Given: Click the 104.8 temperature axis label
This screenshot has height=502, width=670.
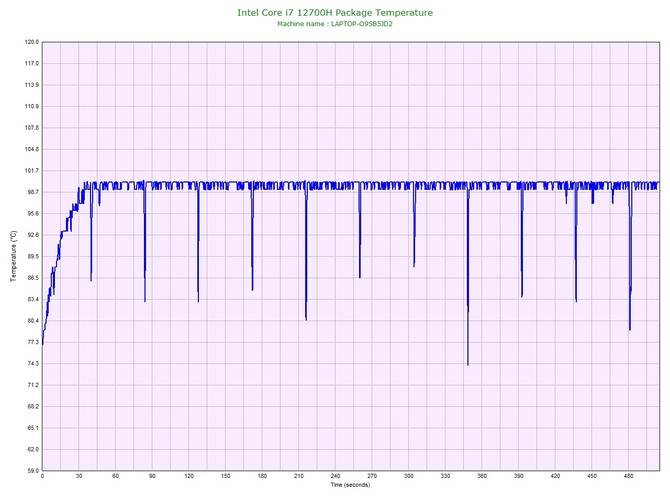Looking at the screenshot, I should tap(32, 150).
